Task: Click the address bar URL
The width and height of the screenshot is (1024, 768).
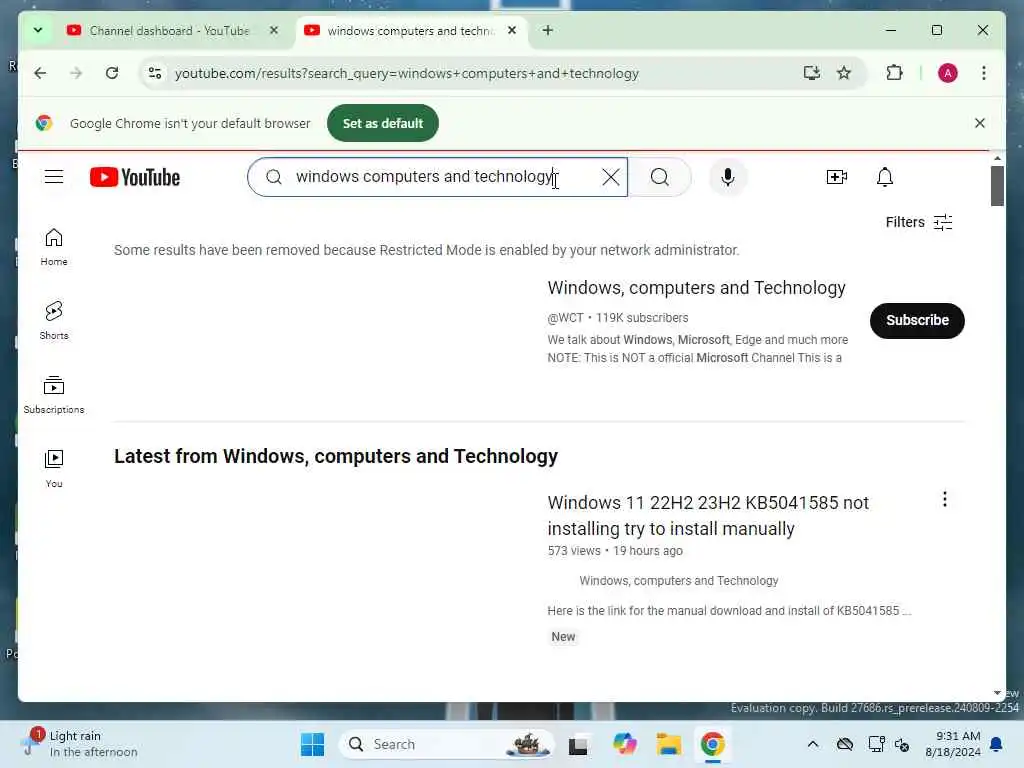Action: click(x=406, y=73)
